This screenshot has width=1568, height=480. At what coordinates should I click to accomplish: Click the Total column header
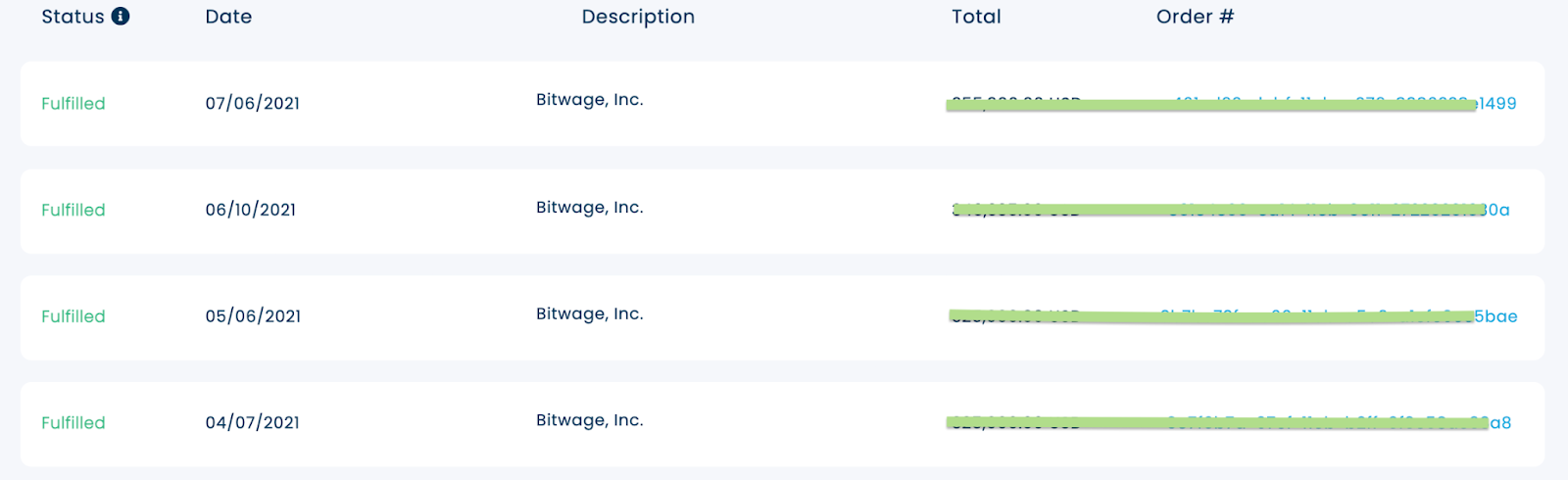(976, 17)
